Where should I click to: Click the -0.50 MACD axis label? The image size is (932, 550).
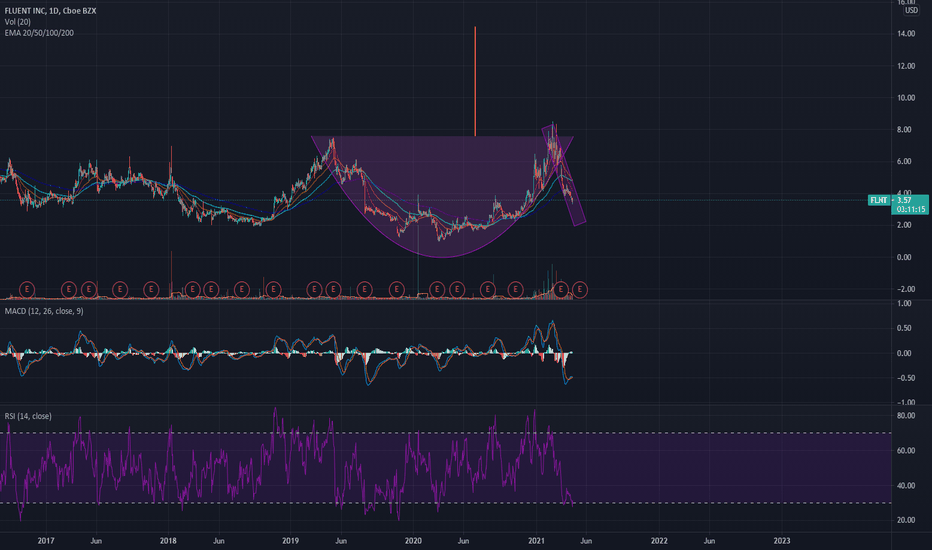tap(904, 378)
